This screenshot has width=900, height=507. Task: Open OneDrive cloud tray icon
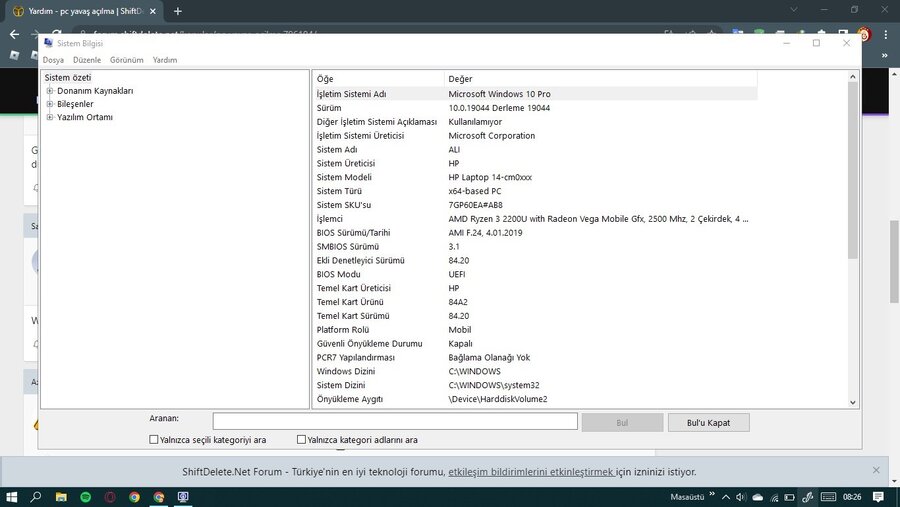point(758,497)
